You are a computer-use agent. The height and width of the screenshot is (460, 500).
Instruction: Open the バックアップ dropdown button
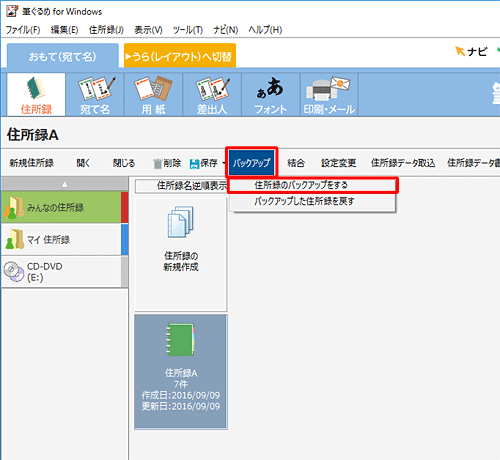point(252,163)
